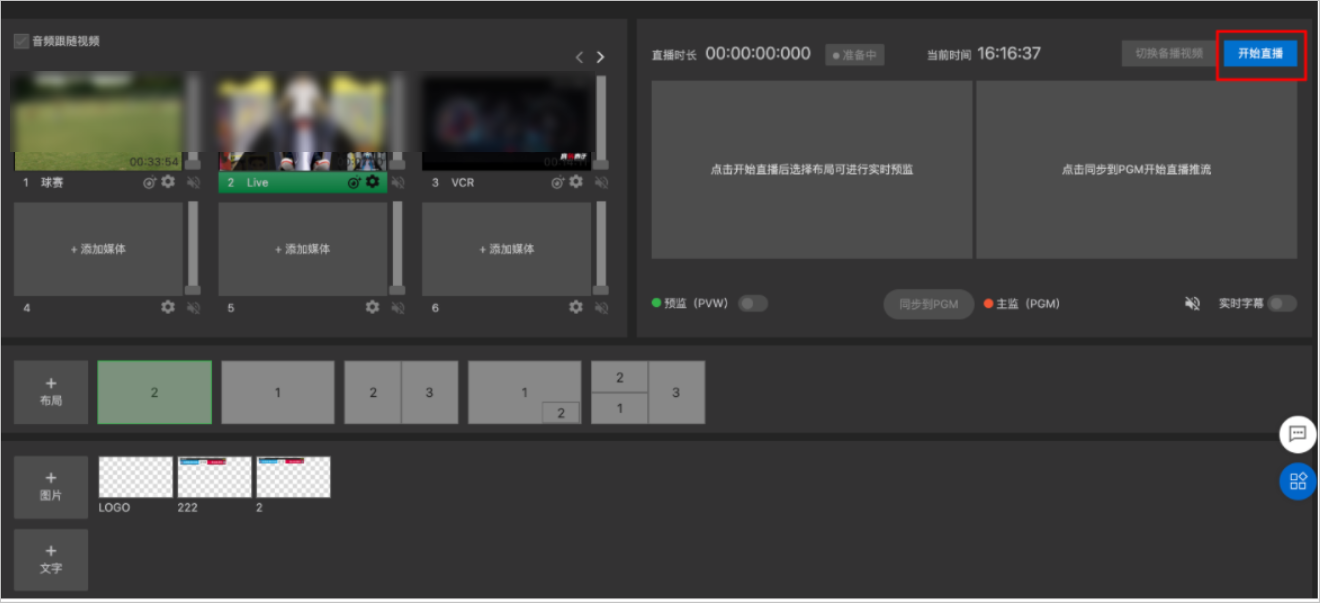
Task: Toggle mute icon for slot 5
Action: click(x=398, y=308)
